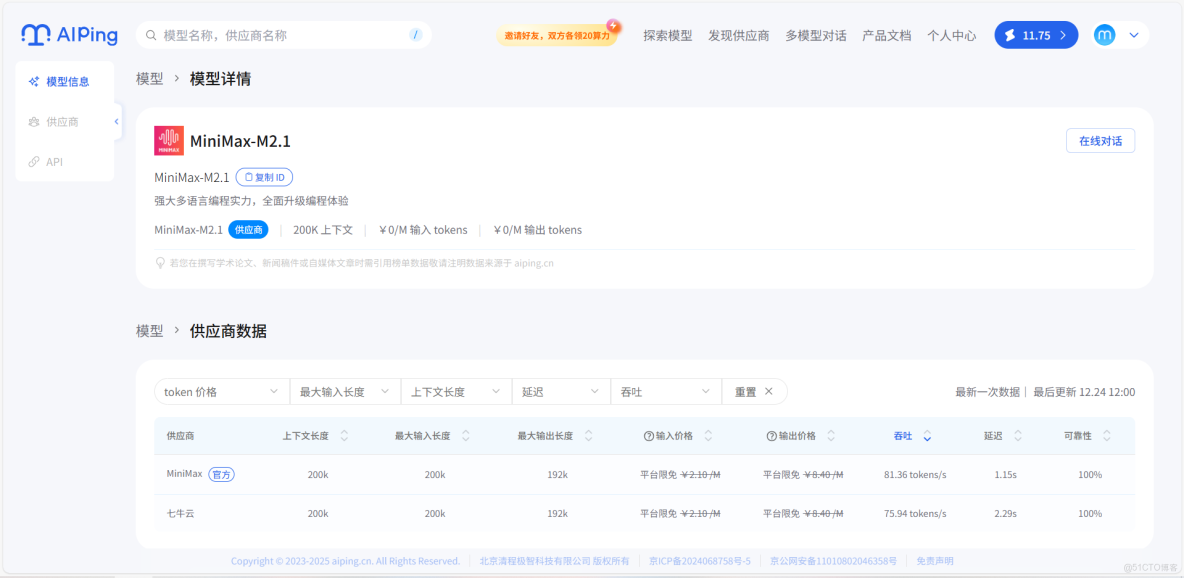Toggle sorting on the 延迟 column
This screenshot has height=578, width=1184.
[x=1017, y=435]
